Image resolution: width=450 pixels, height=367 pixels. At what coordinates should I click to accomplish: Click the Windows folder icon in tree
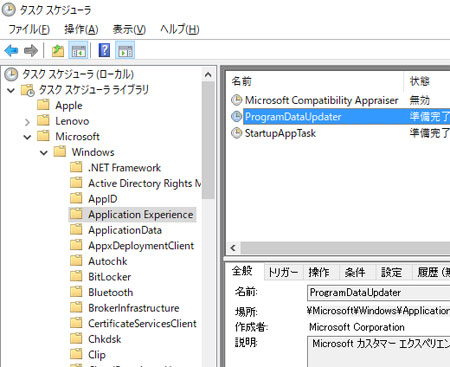[60, 152]
